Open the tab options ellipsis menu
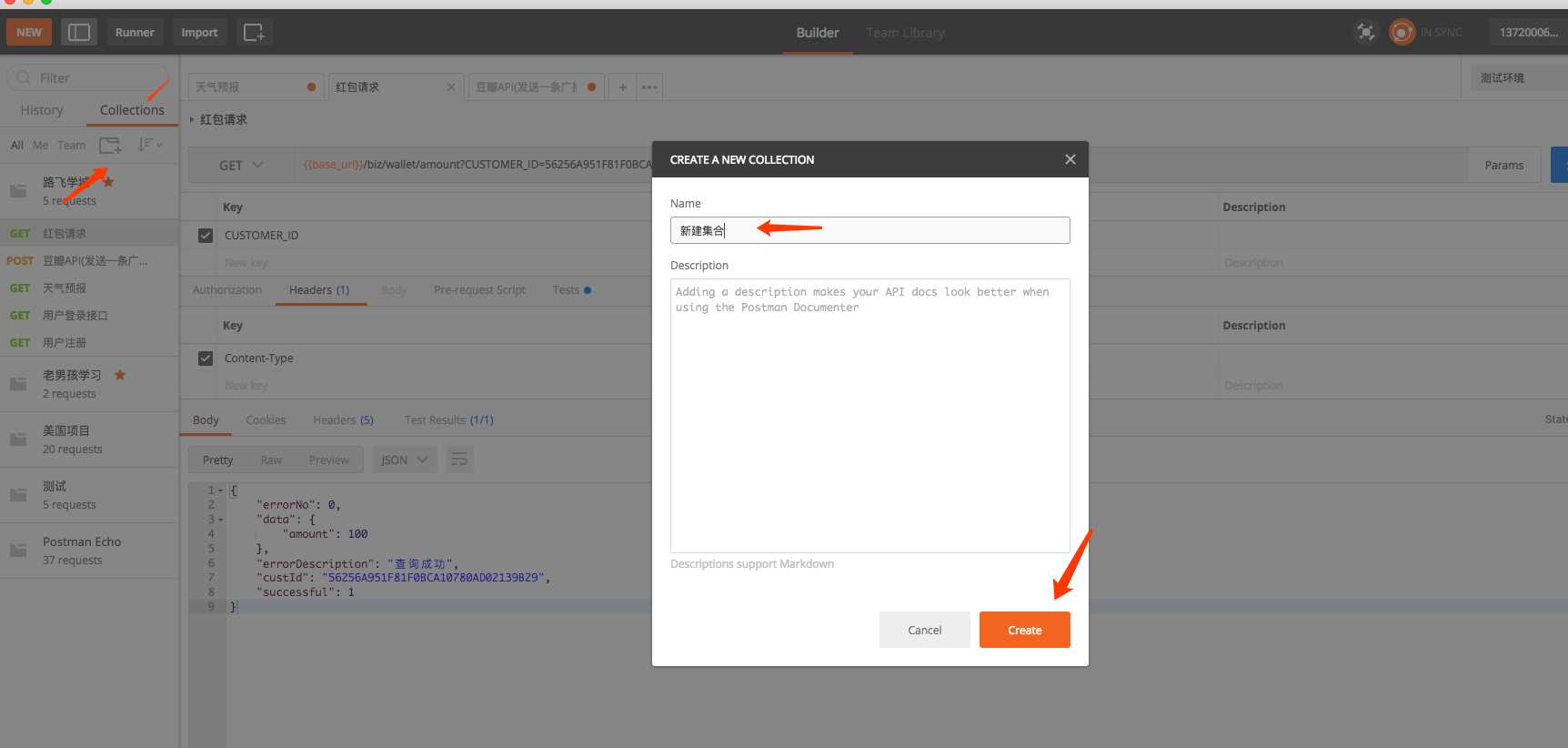 (649, 87)
